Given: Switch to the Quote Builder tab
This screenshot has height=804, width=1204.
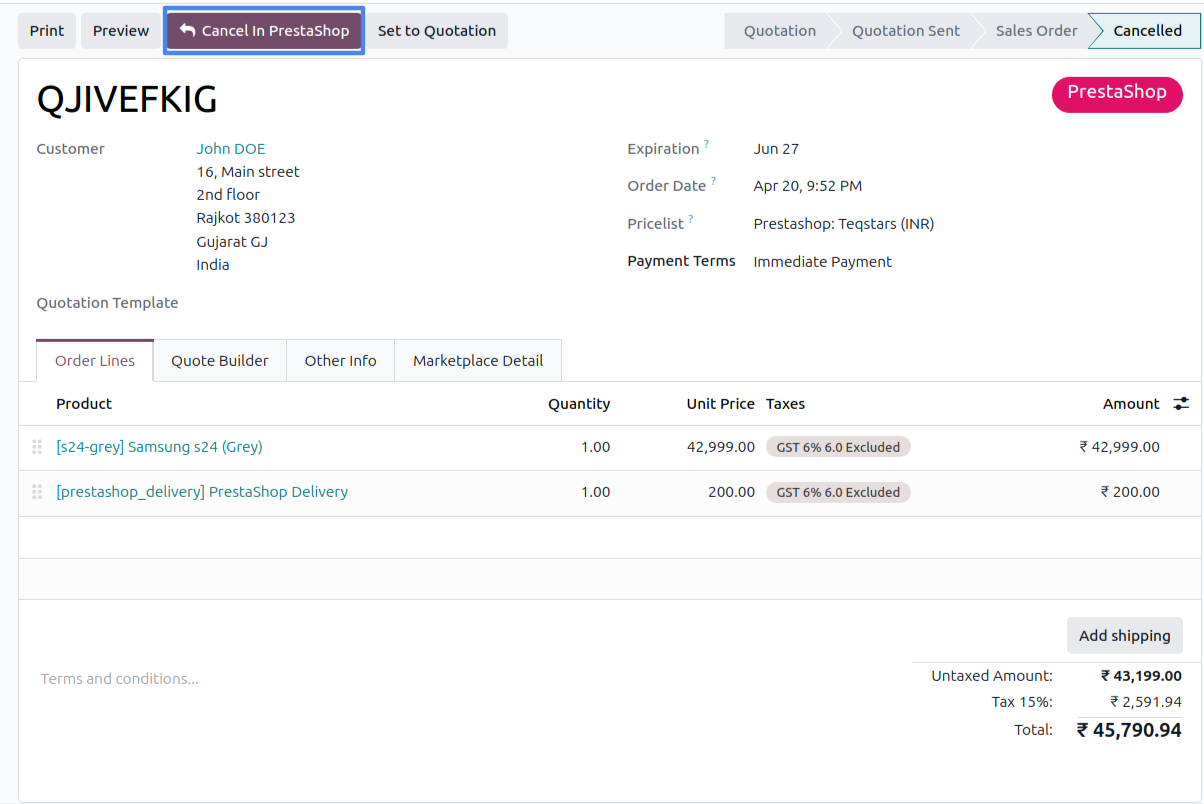Looking at the screenshot, I should coord(220,361).
